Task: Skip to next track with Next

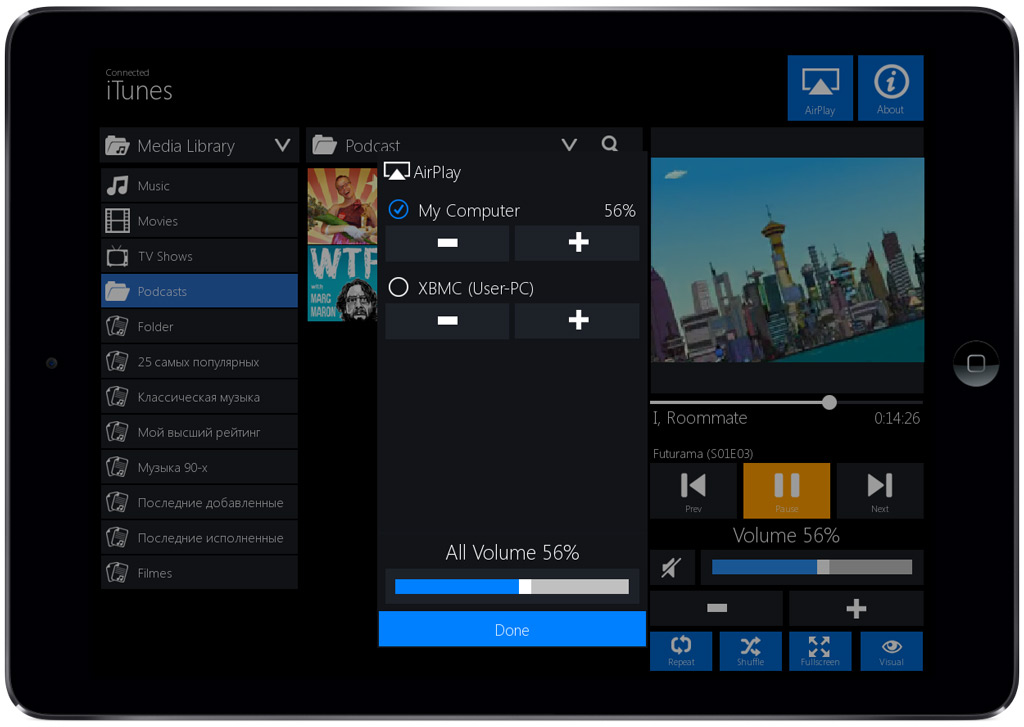Action: (879, 490)
